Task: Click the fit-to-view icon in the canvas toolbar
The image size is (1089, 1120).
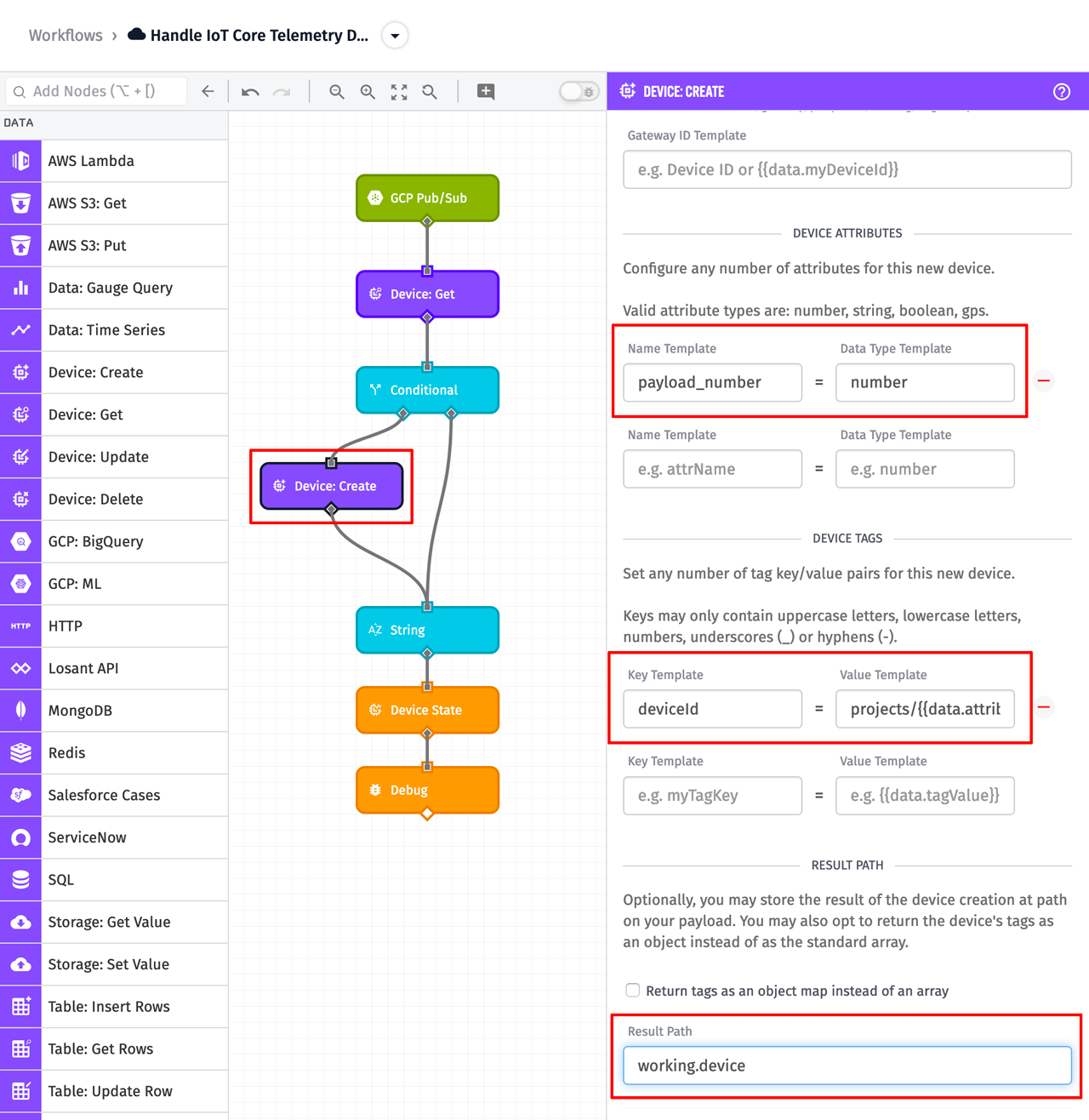Action: 398,91
